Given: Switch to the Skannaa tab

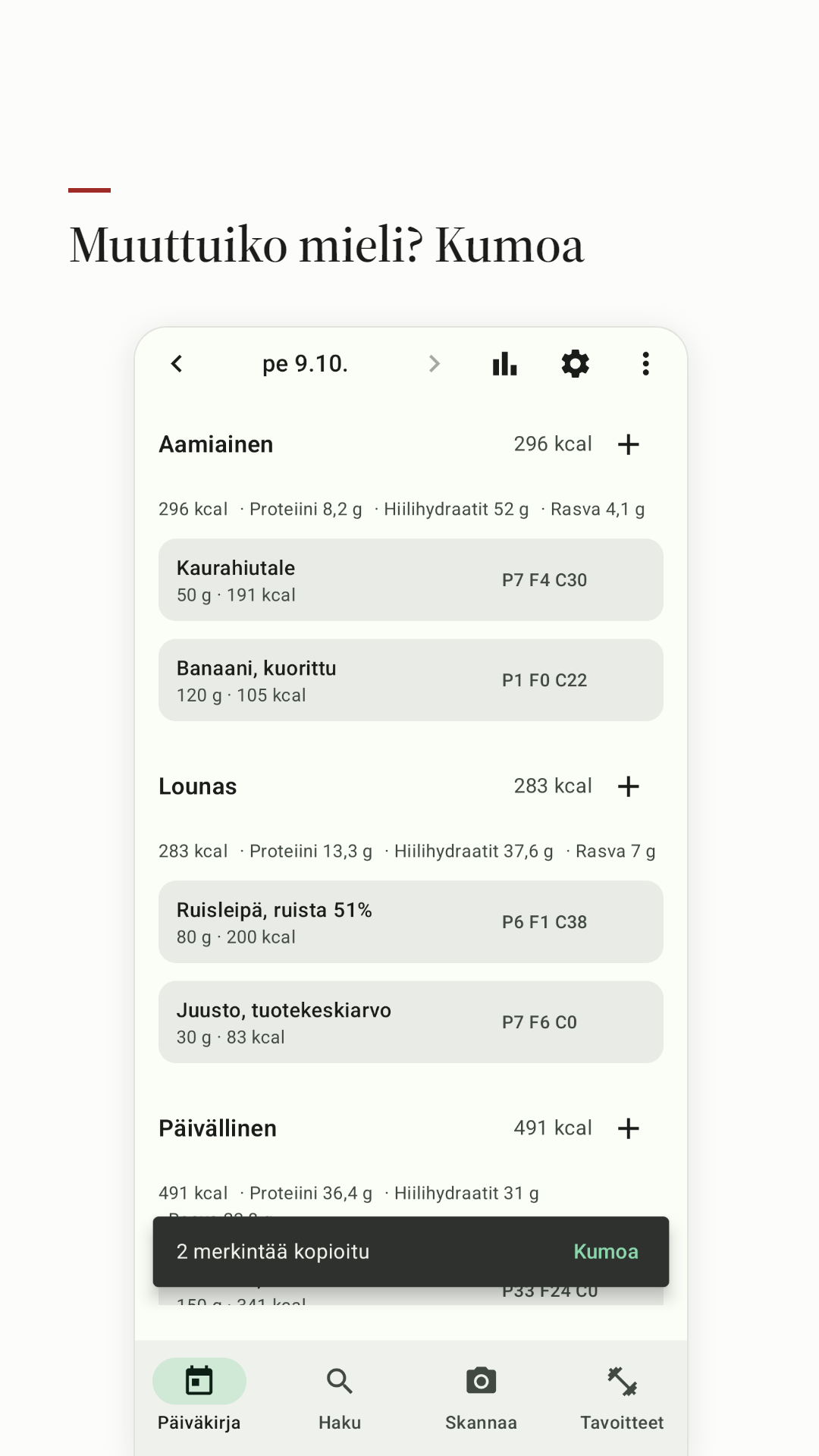Looking at the screenshot, I should pos(481,1395).
